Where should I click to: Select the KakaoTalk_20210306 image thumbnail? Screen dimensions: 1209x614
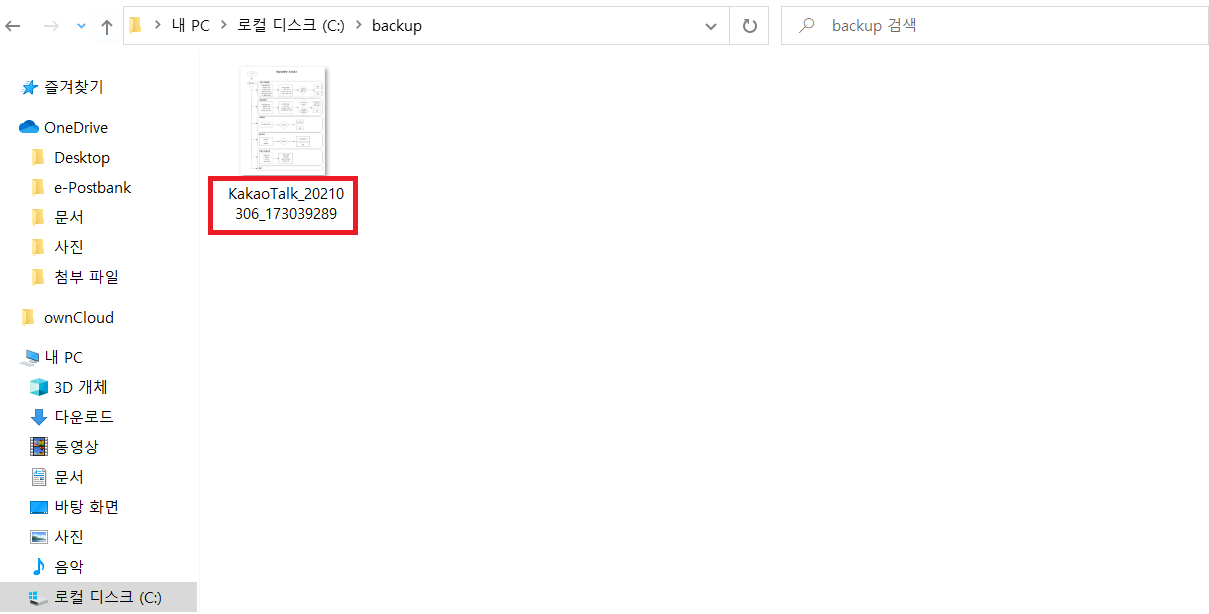[x=284, y=121]
